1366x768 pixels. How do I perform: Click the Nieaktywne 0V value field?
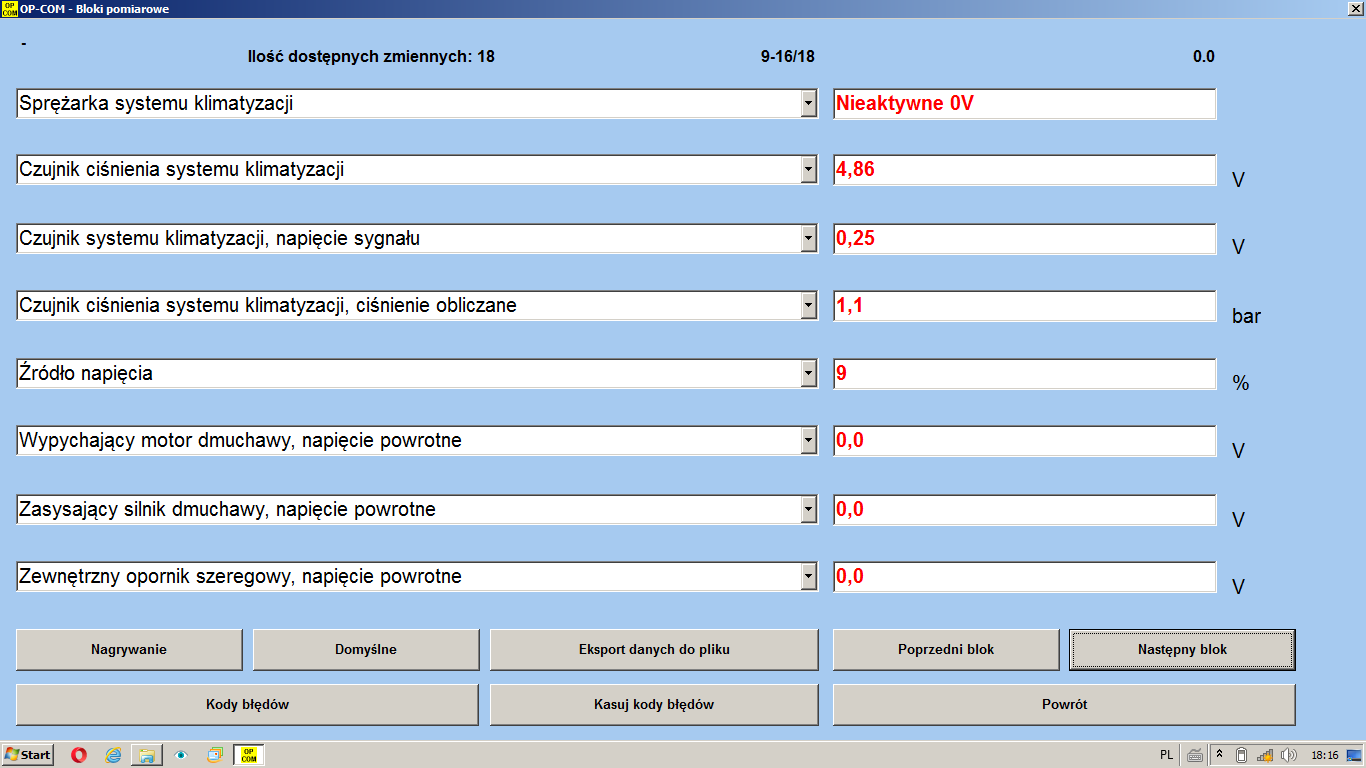coord(1025,103)
